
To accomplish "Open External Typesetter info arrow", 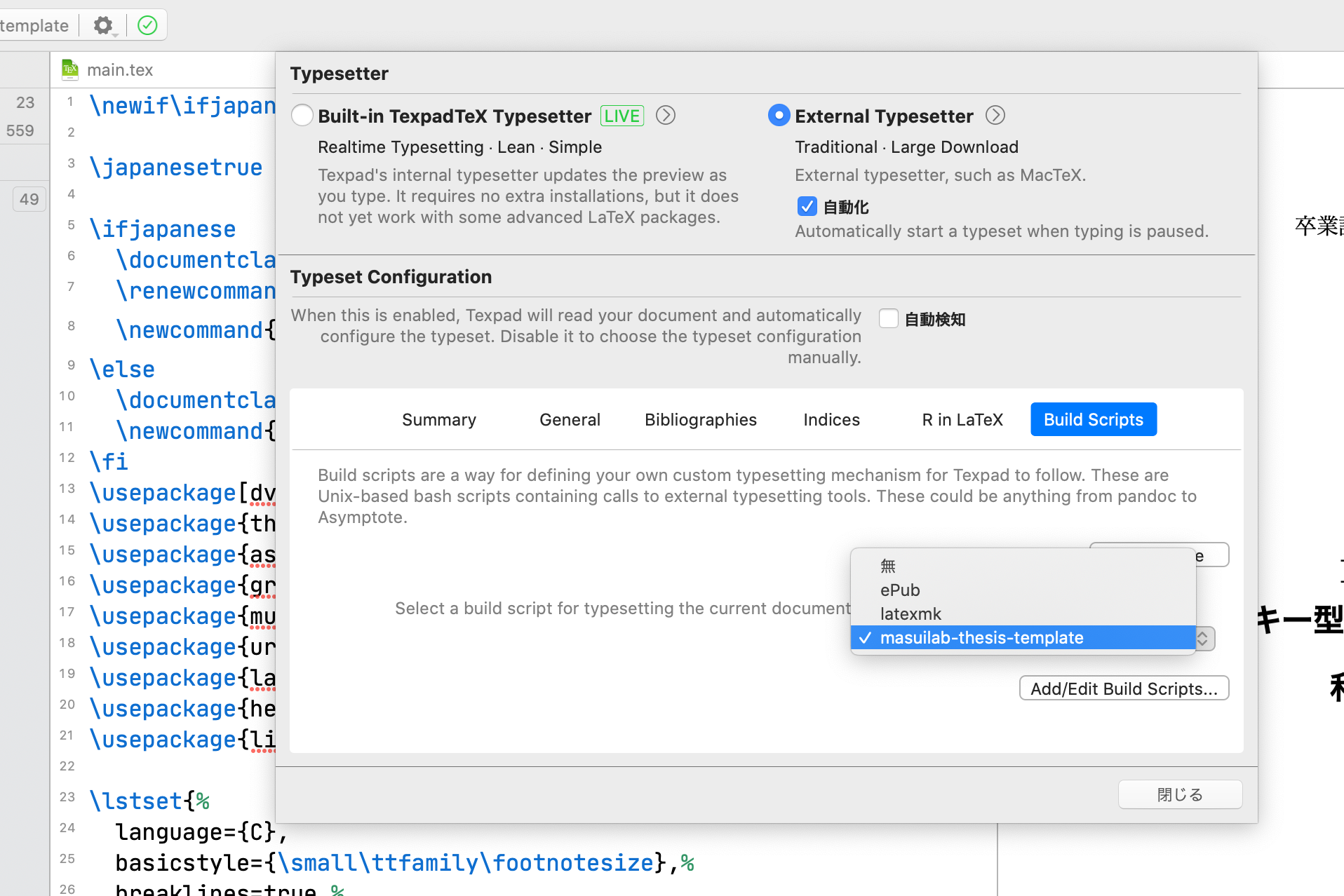I will (995, 116).
